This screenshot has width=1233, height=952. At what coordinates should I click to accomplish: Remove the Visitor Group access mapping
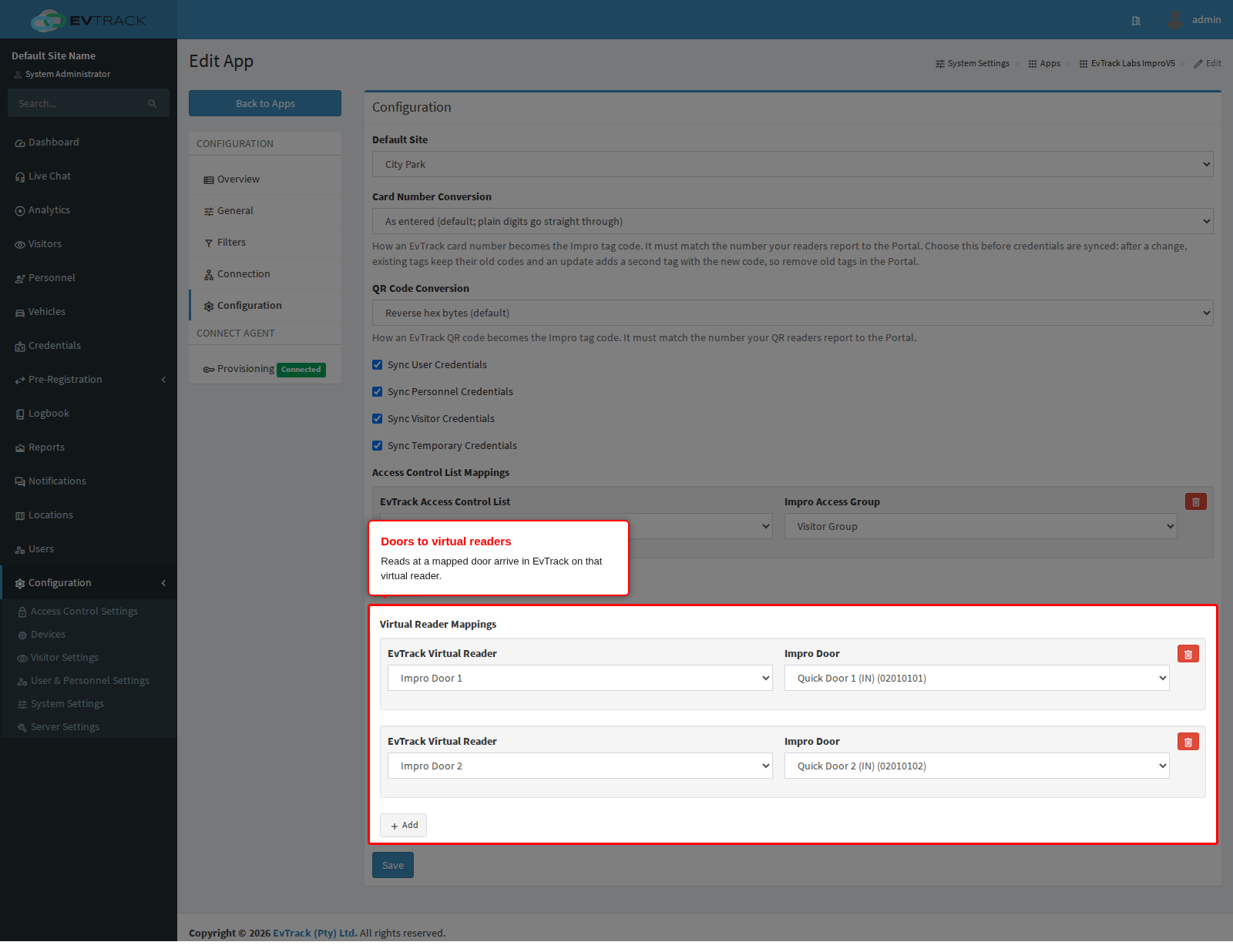point(1195,502)
